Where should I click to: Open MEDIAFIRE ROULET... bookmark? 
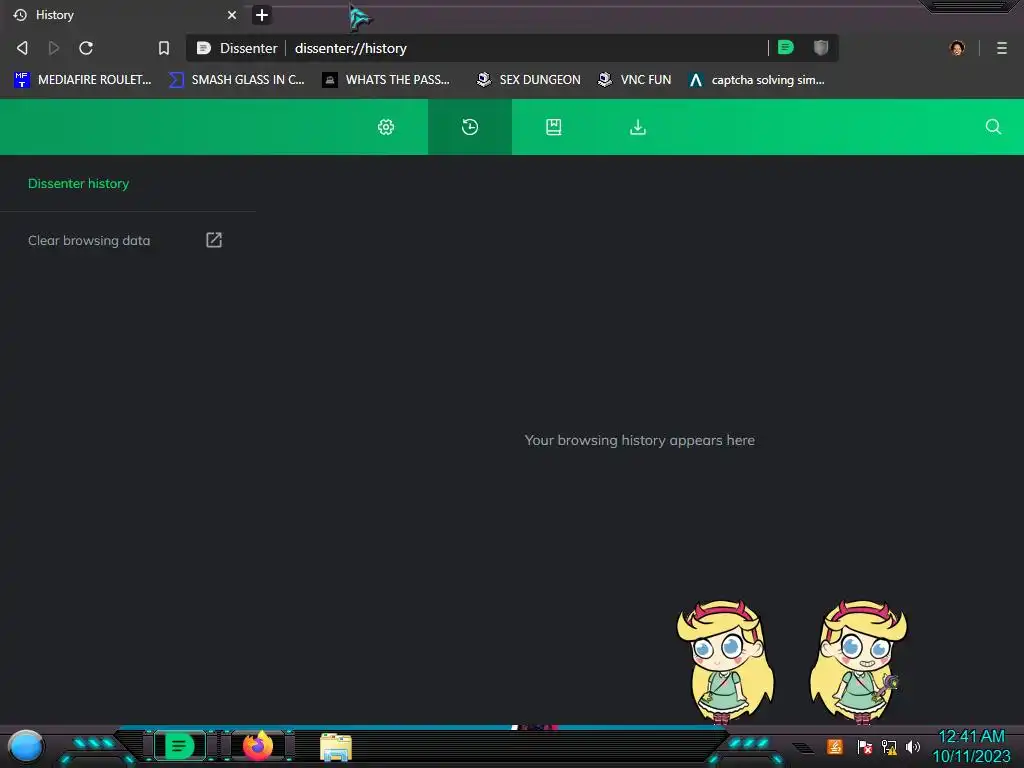[82, 80]
